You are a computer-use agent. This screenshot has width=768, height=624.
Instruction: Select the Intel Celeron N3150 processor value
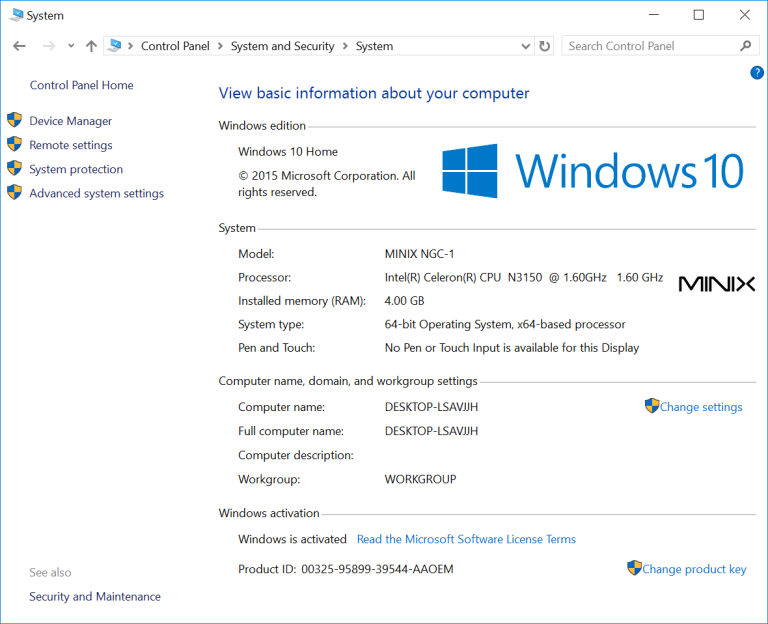[524, 278]
